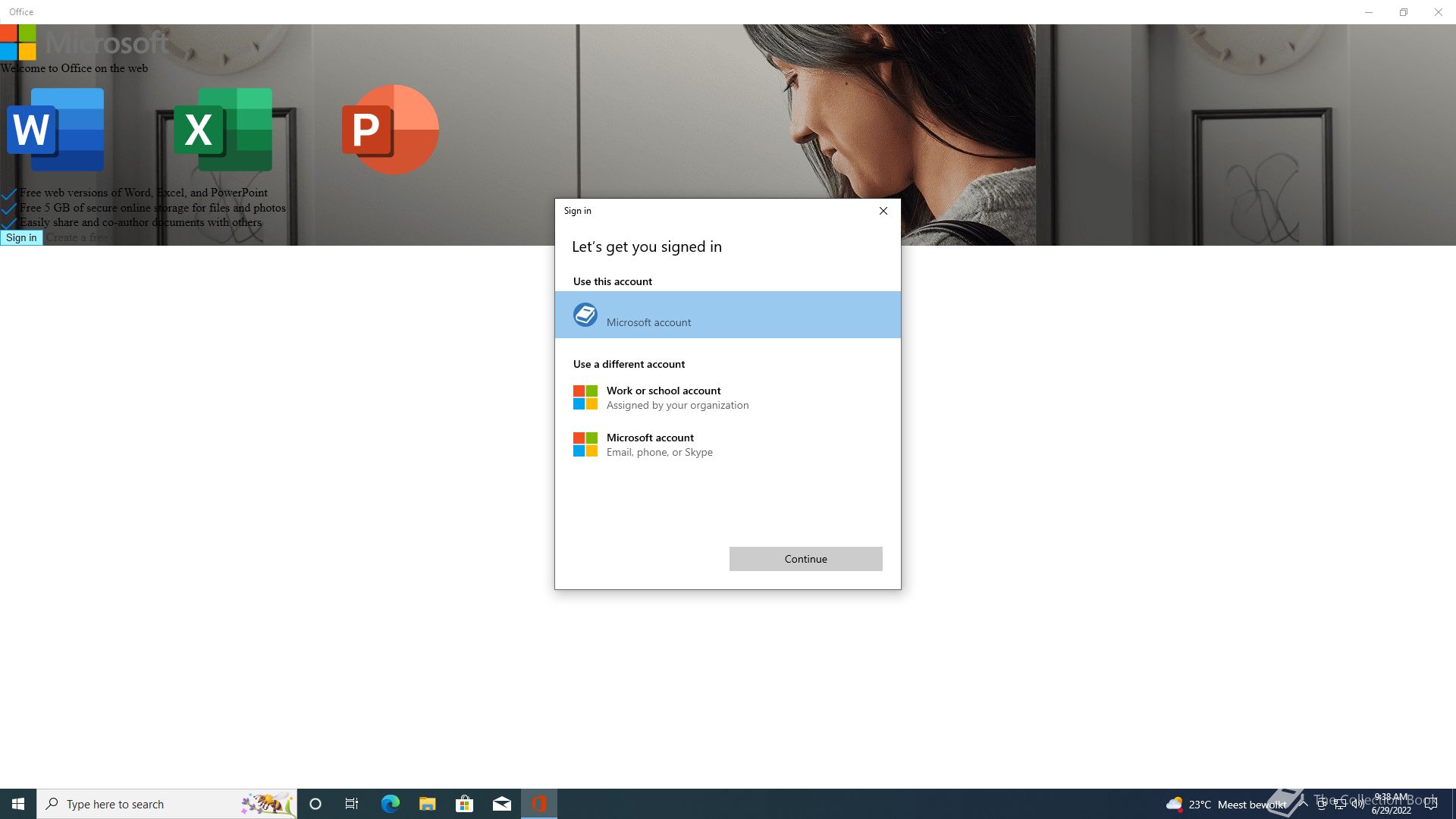Click the 'Let's get you signed in' heading
Image resolution: width=1456 pixels, height=819 pixels.
coord(647,246)
